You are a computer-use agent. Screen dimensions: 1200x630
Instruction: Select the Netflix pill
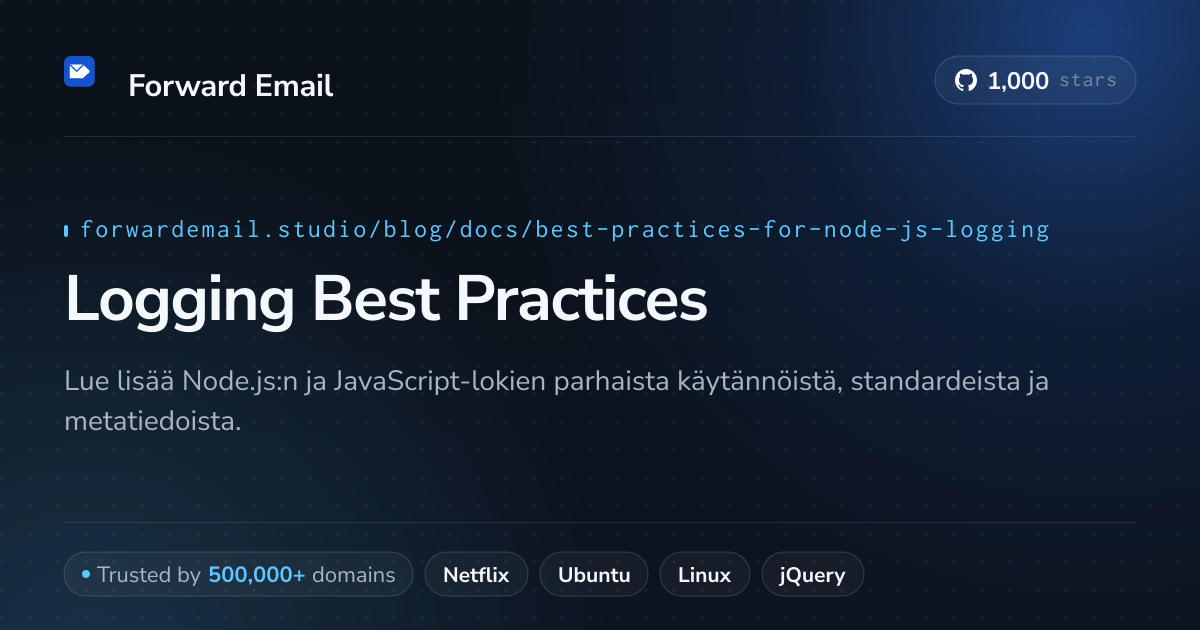click(x=476, y=575)
